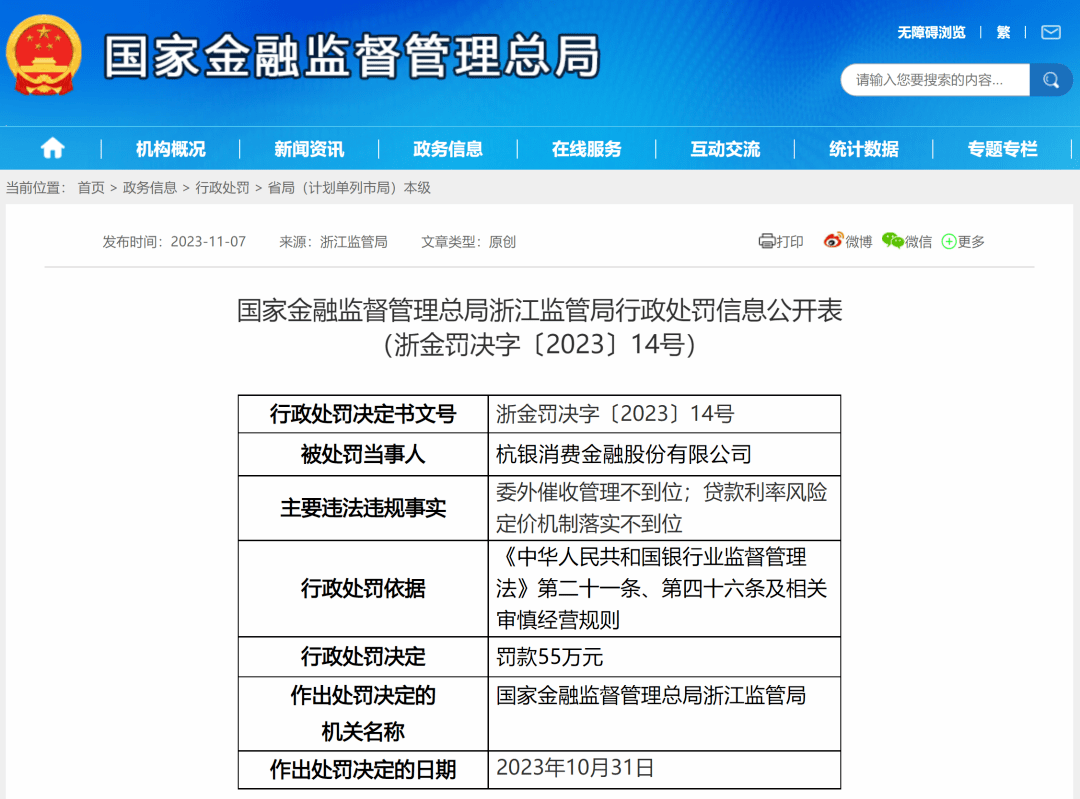Open 政务信息 breadcrumb link

(149, 187)
